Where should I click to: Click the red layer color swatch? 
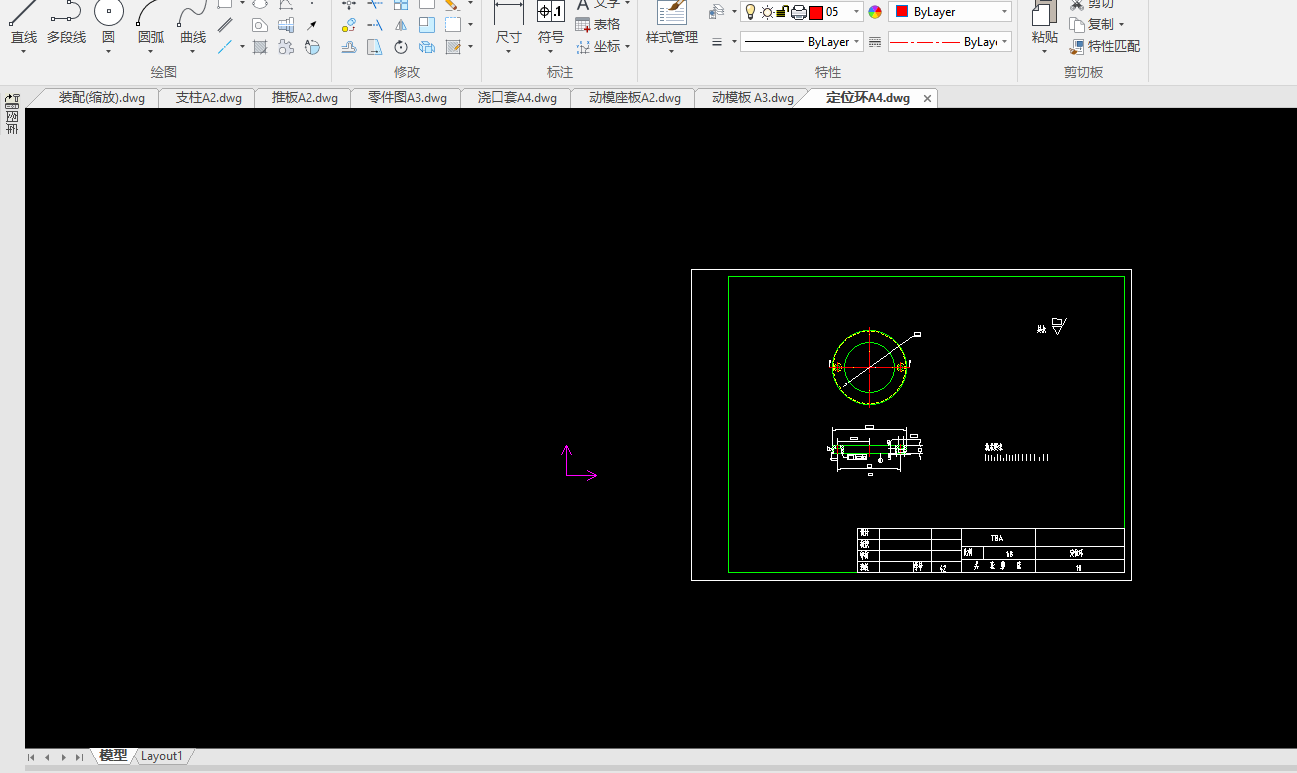[816, 12]
